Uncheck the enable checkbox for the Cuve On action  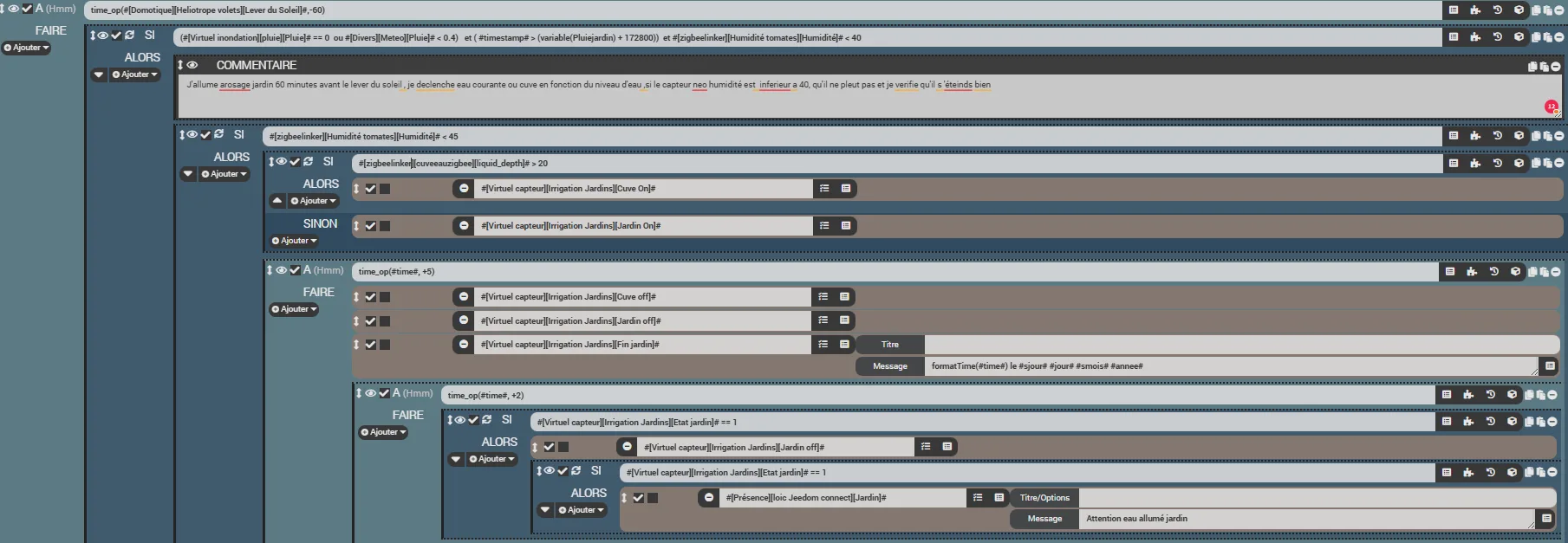pos(371,189)
